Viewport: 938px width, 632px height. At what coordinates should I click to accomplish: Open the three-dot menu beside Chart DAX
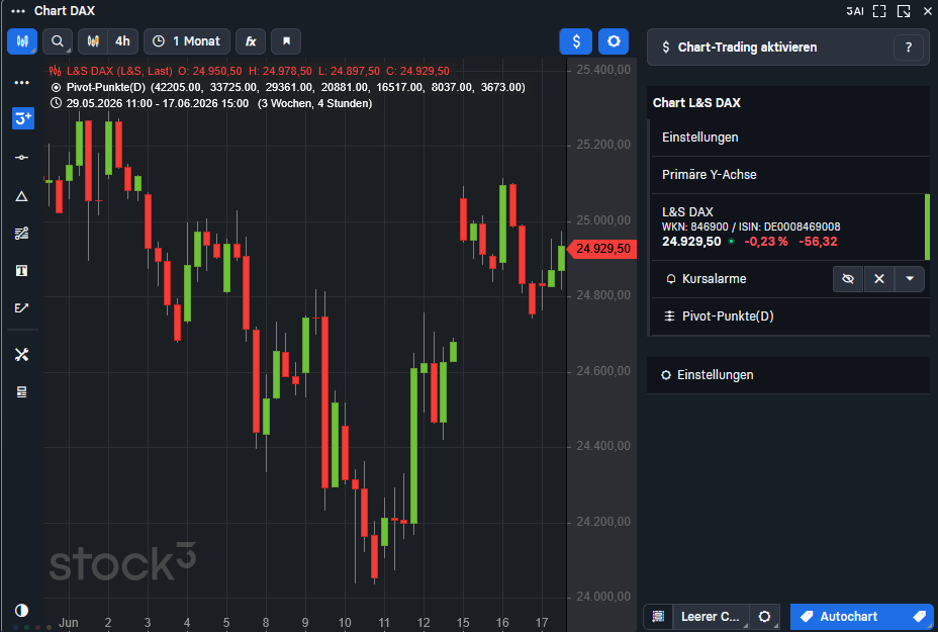coord(18,11)
